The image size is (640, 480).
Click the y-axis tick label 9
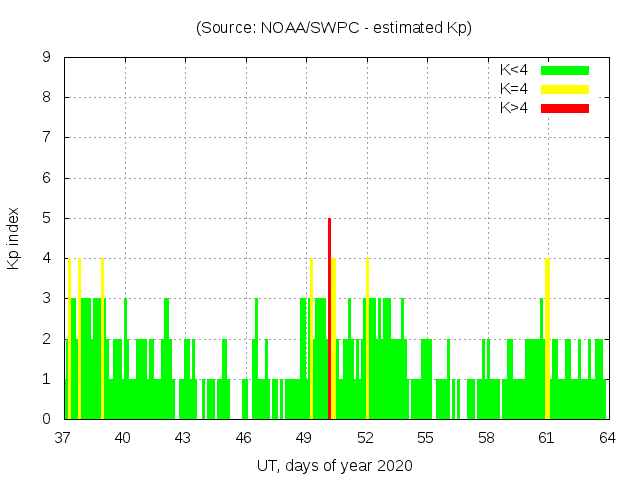coord(46,57)
